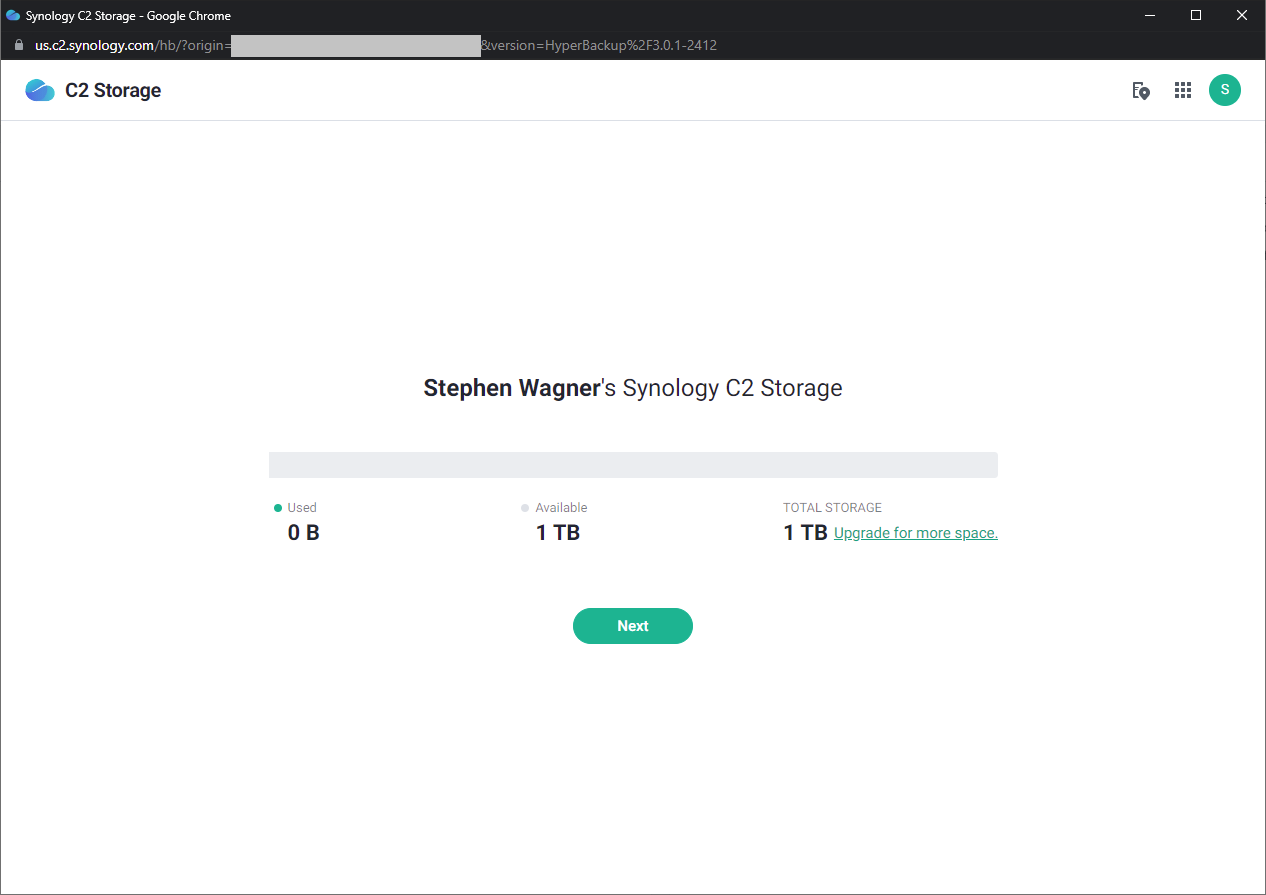Click the Used value 0 B
This screenshot has width=1266, height=895.
point(304,533)
